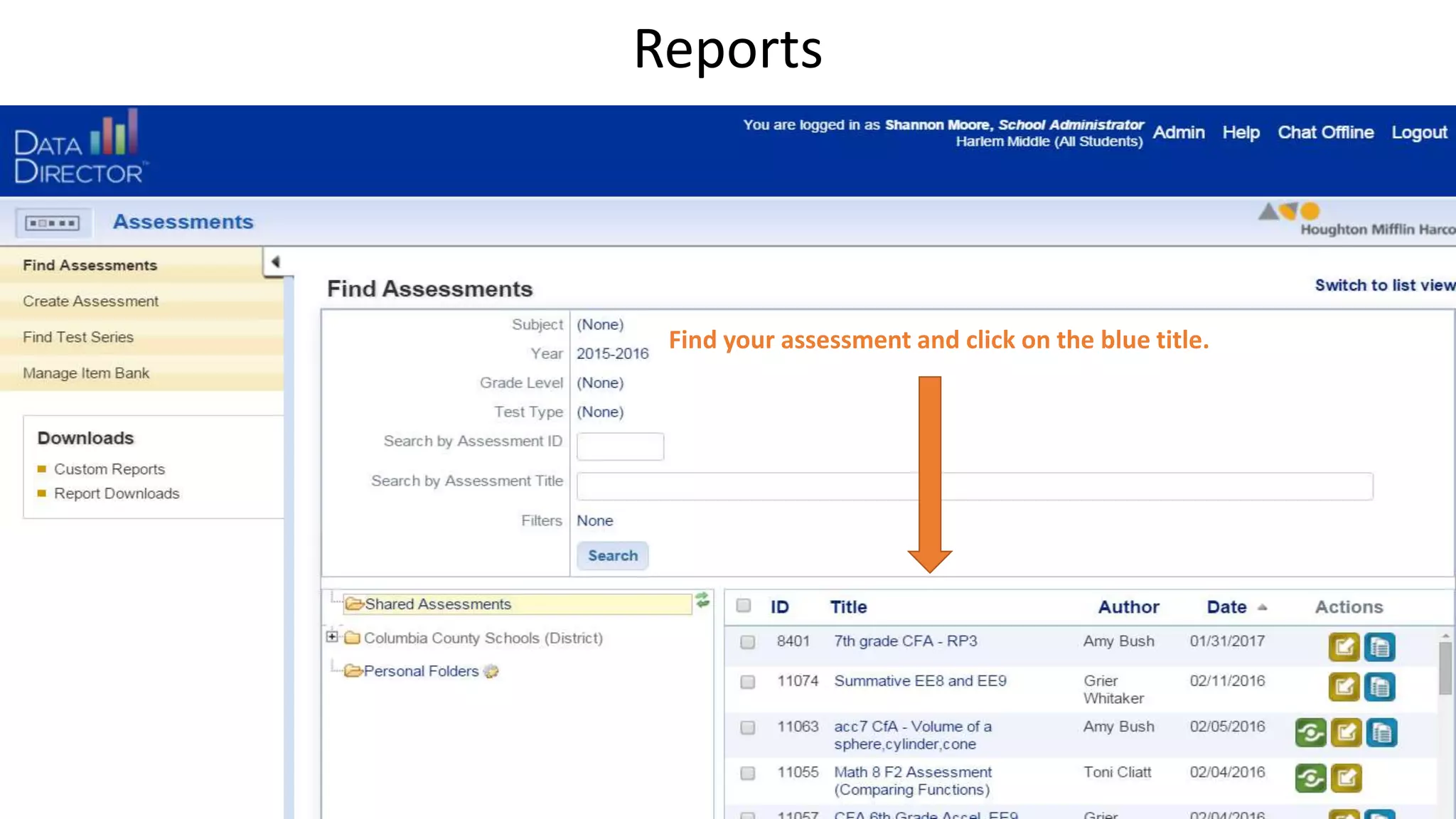
Task: Click the yellow edit icon for Math 8 F2 Assessment
Action: point(1346,778)
